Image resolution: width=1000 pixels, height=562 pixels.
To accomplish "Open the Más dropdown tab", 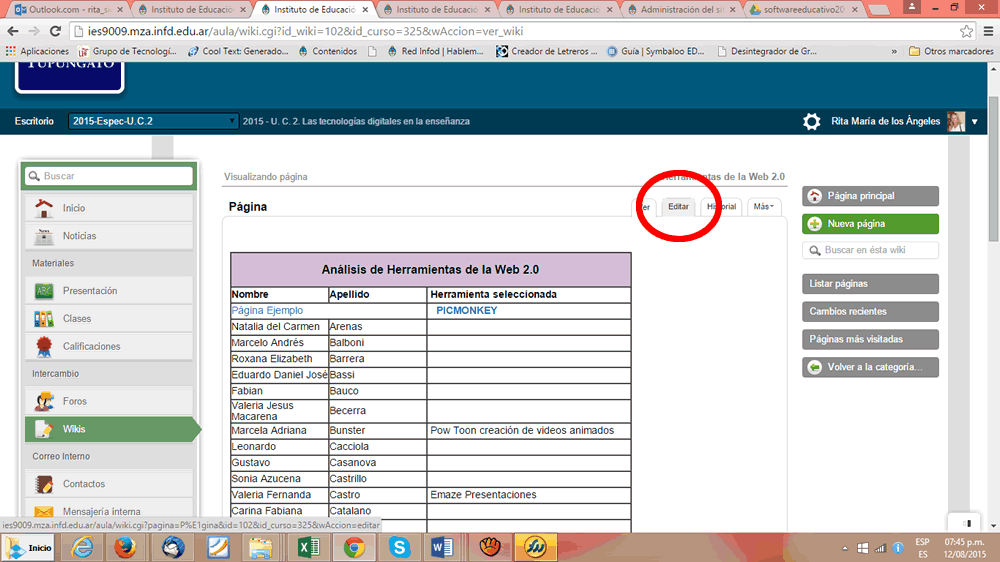I will [763, 207].
